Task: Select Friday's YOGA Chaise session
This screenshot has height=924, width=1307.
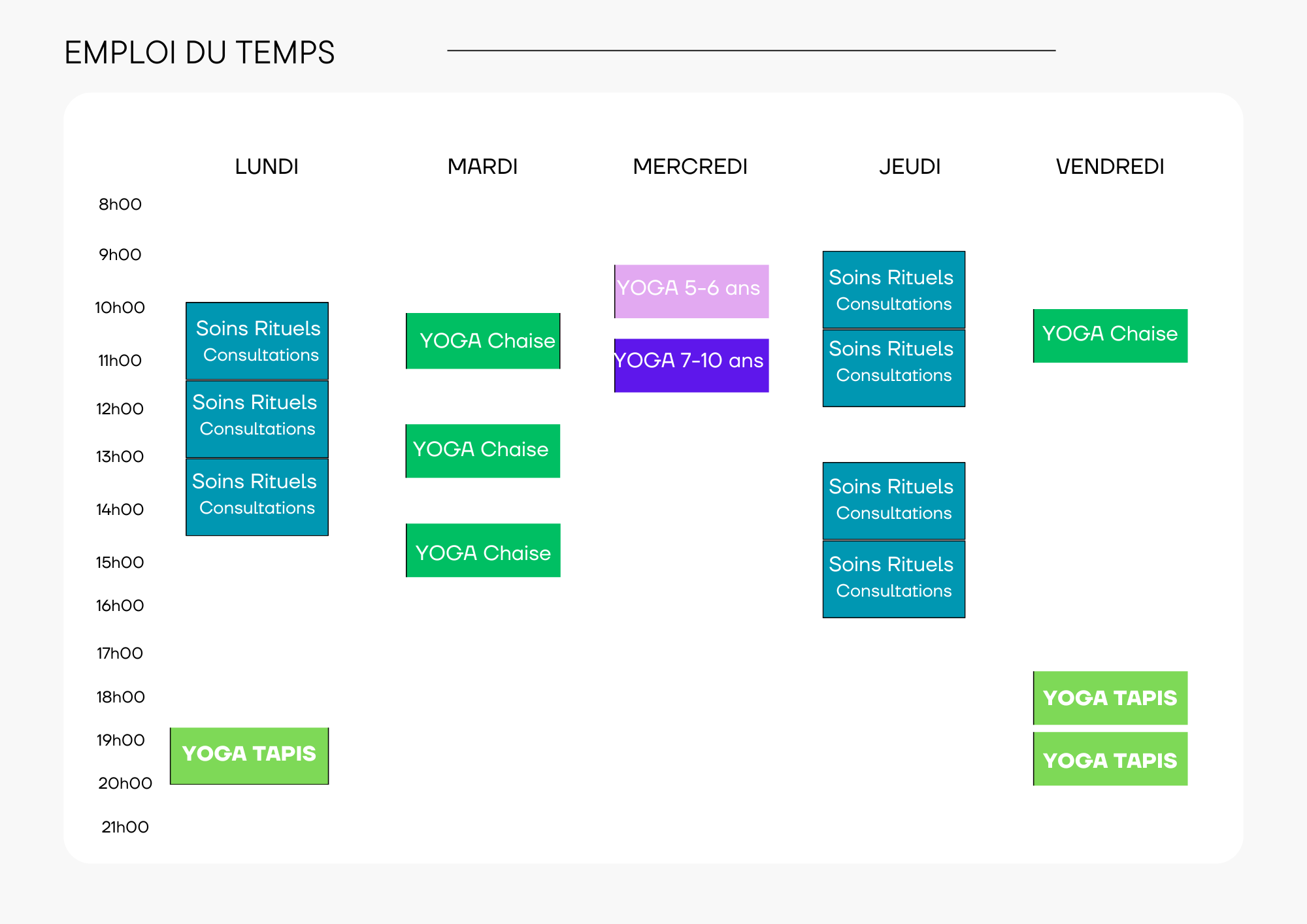Action: [x=1110, y=335]
